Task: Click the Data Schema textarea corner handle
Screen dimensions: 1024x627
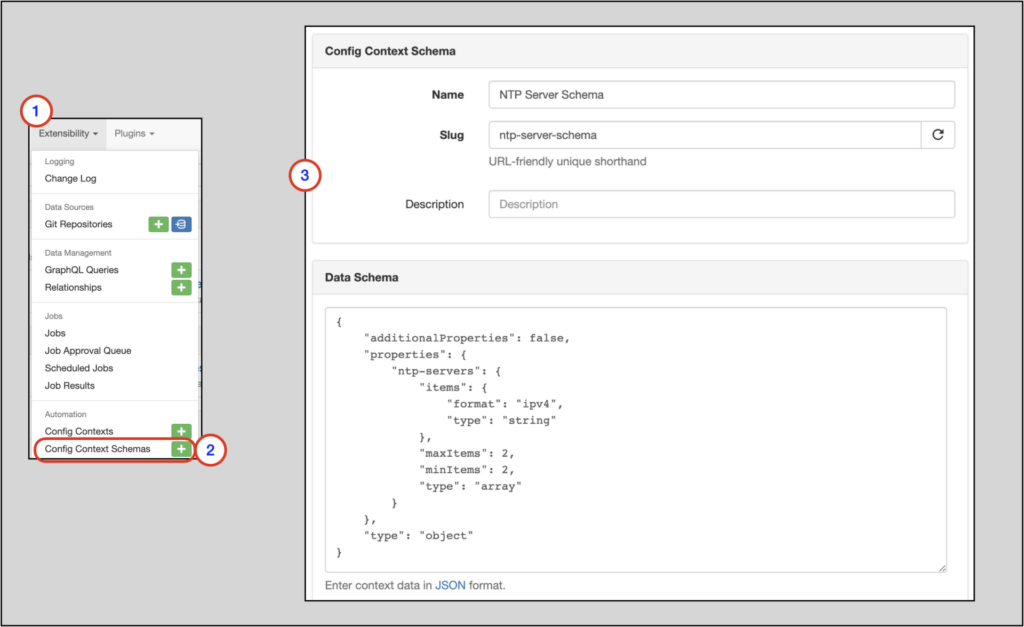Action: [x=942, y=568]
